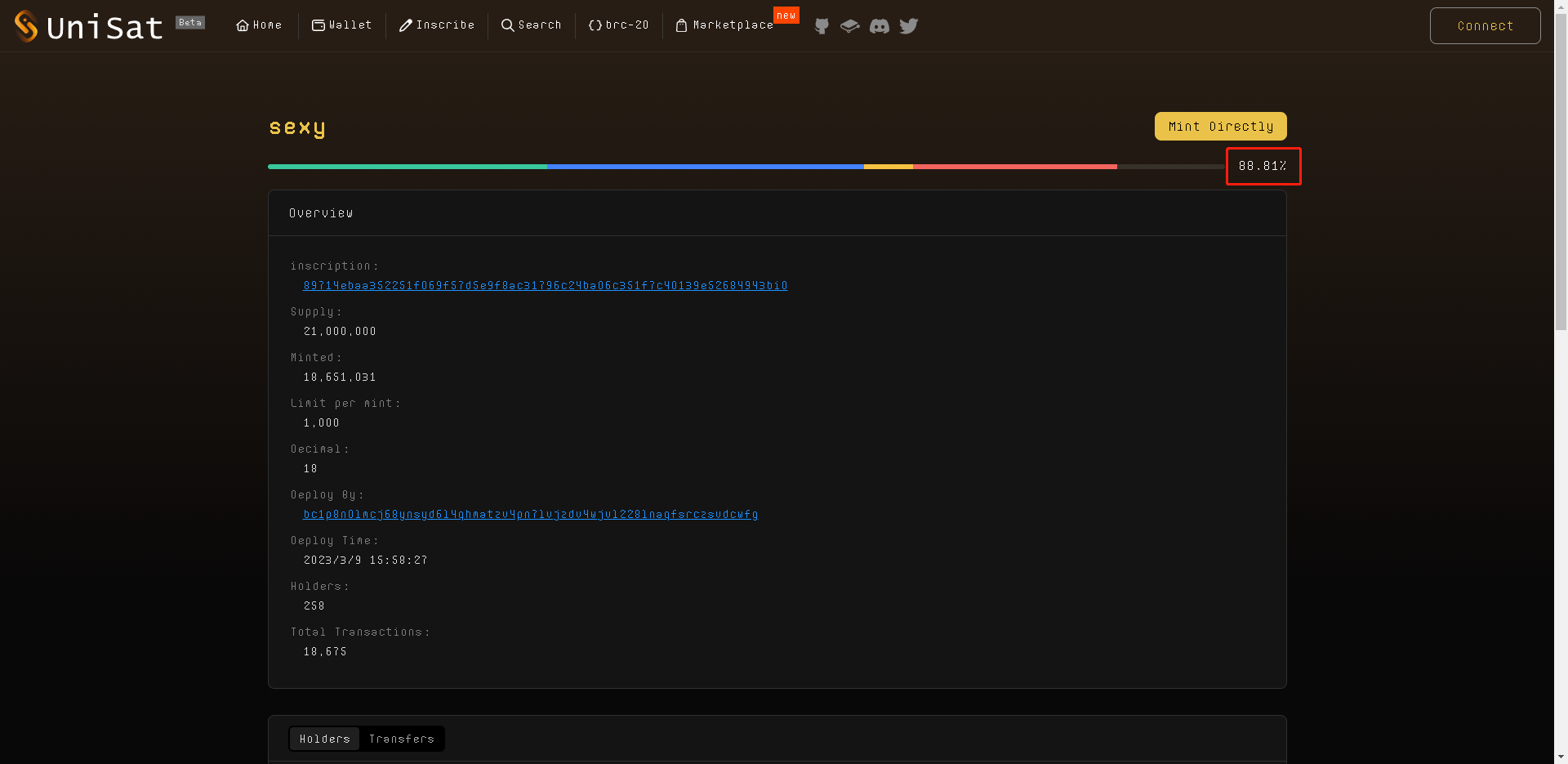Viewport: 1568px width, 764px height.
Task: Open the GitBook docs icon
Action: (849, 26)
